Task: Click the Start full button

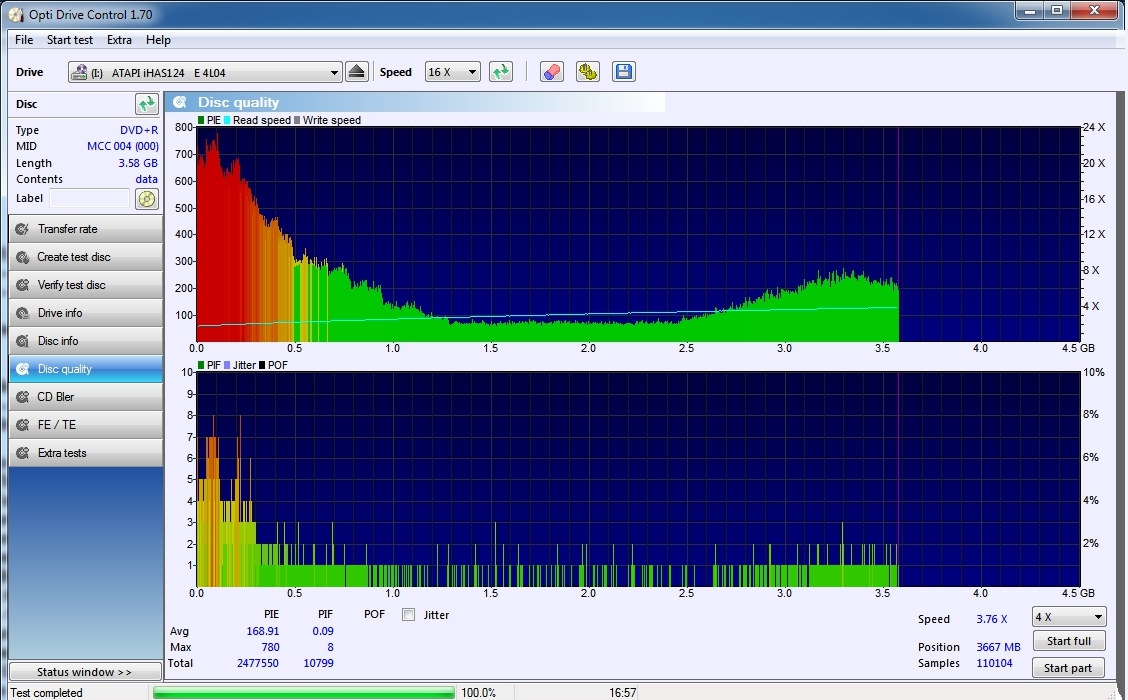Action: (1068, 641)
